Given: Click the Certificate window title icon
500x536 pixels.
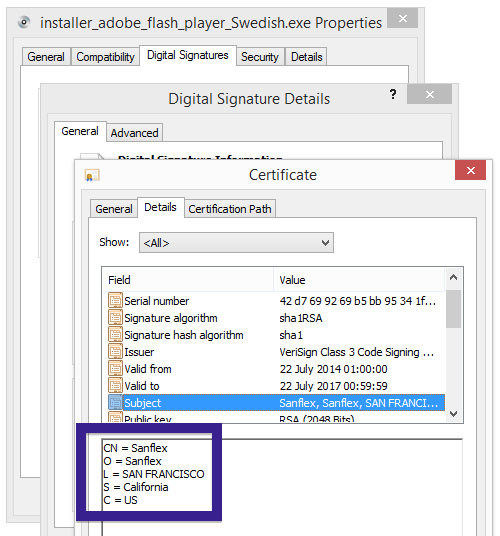Looking at the screenshot, I should pos(92,175).
